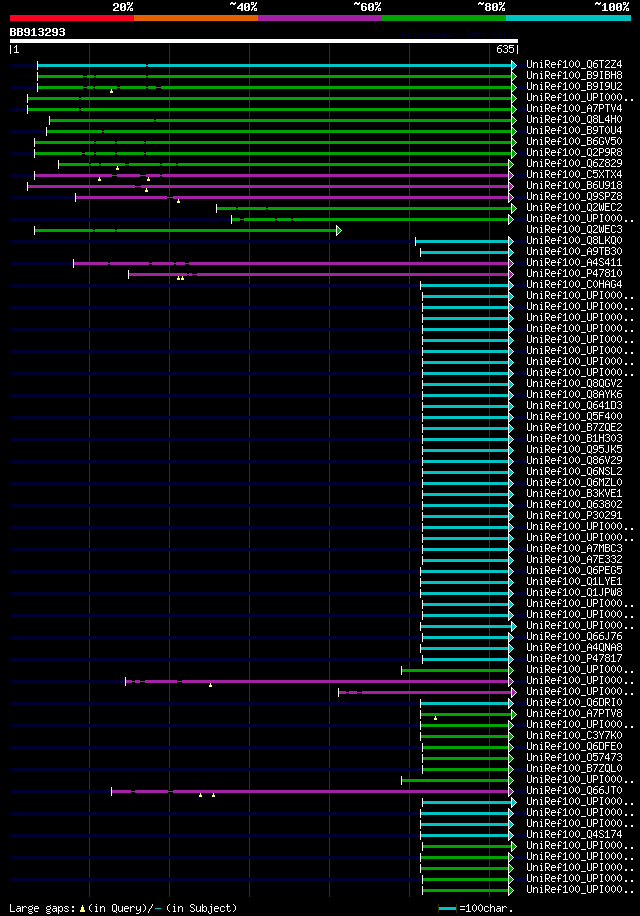The image size is (640, 916).
Task: Select the UniRef100_Q2P9R8 label
Action: [574, 152]
